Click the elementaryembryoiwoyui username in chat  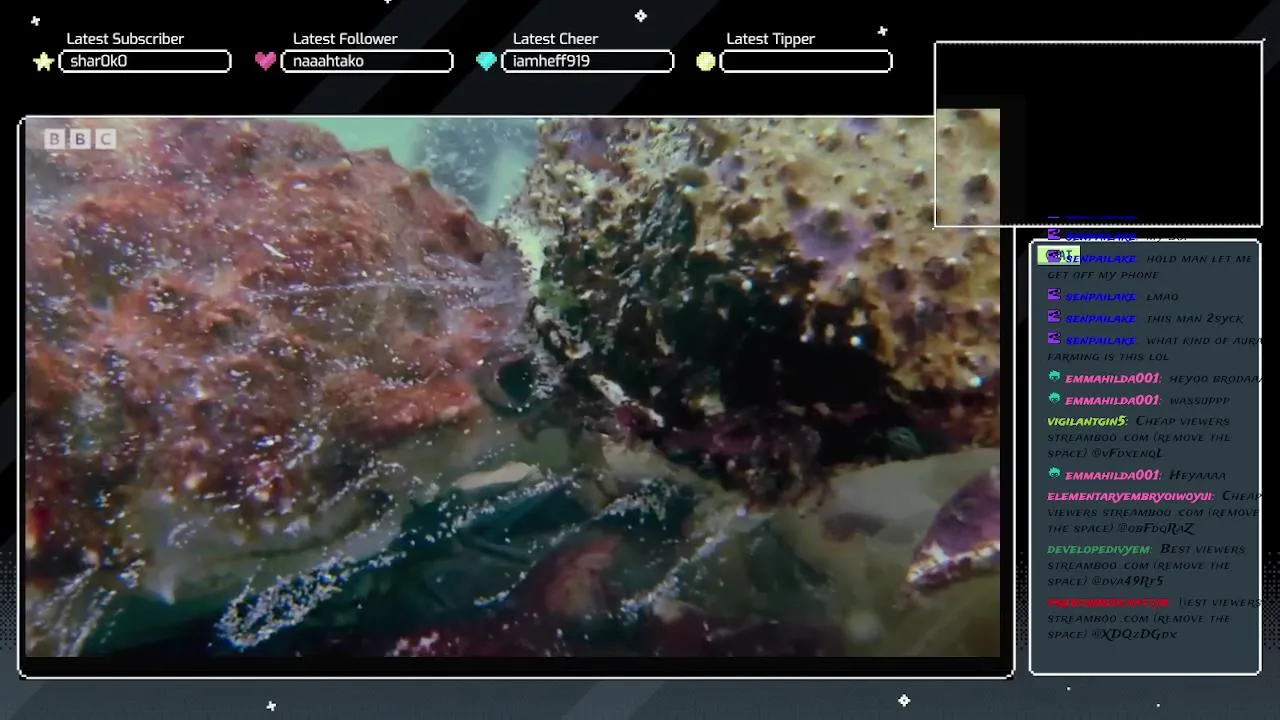pyautogui.click(x=1130, y=496)
